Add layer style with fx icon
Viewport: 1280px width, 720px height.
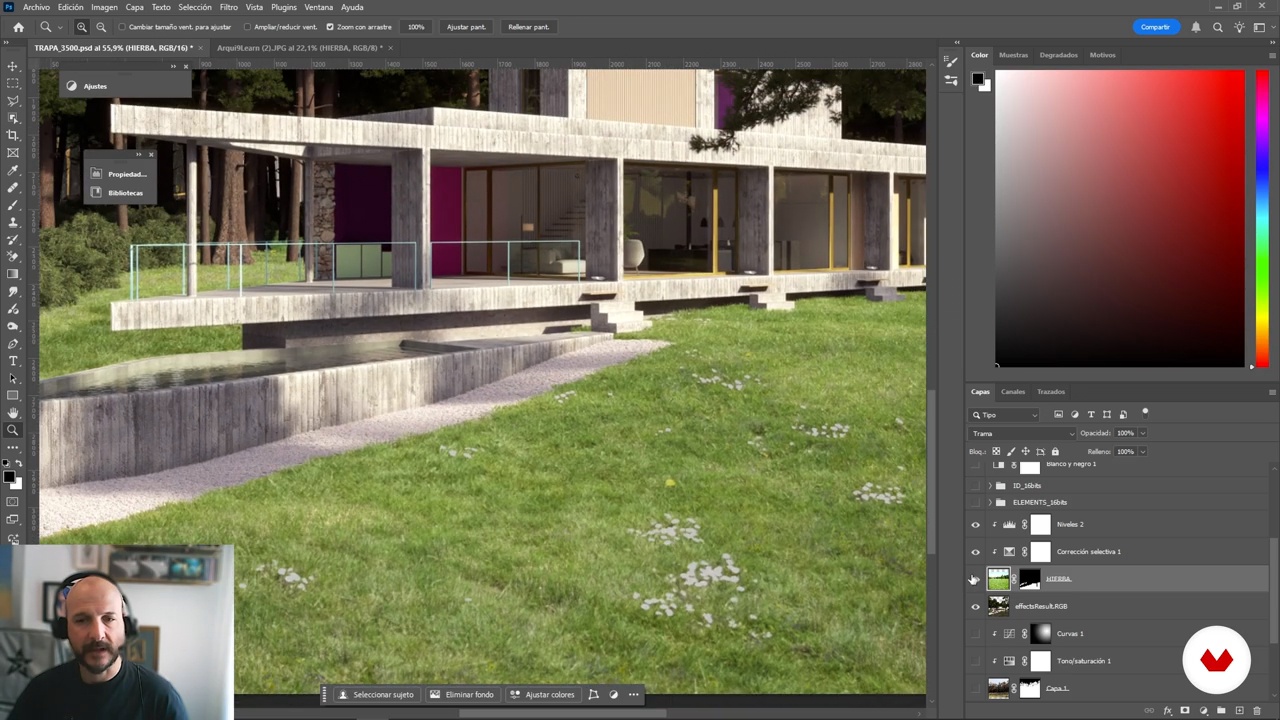1167,711
